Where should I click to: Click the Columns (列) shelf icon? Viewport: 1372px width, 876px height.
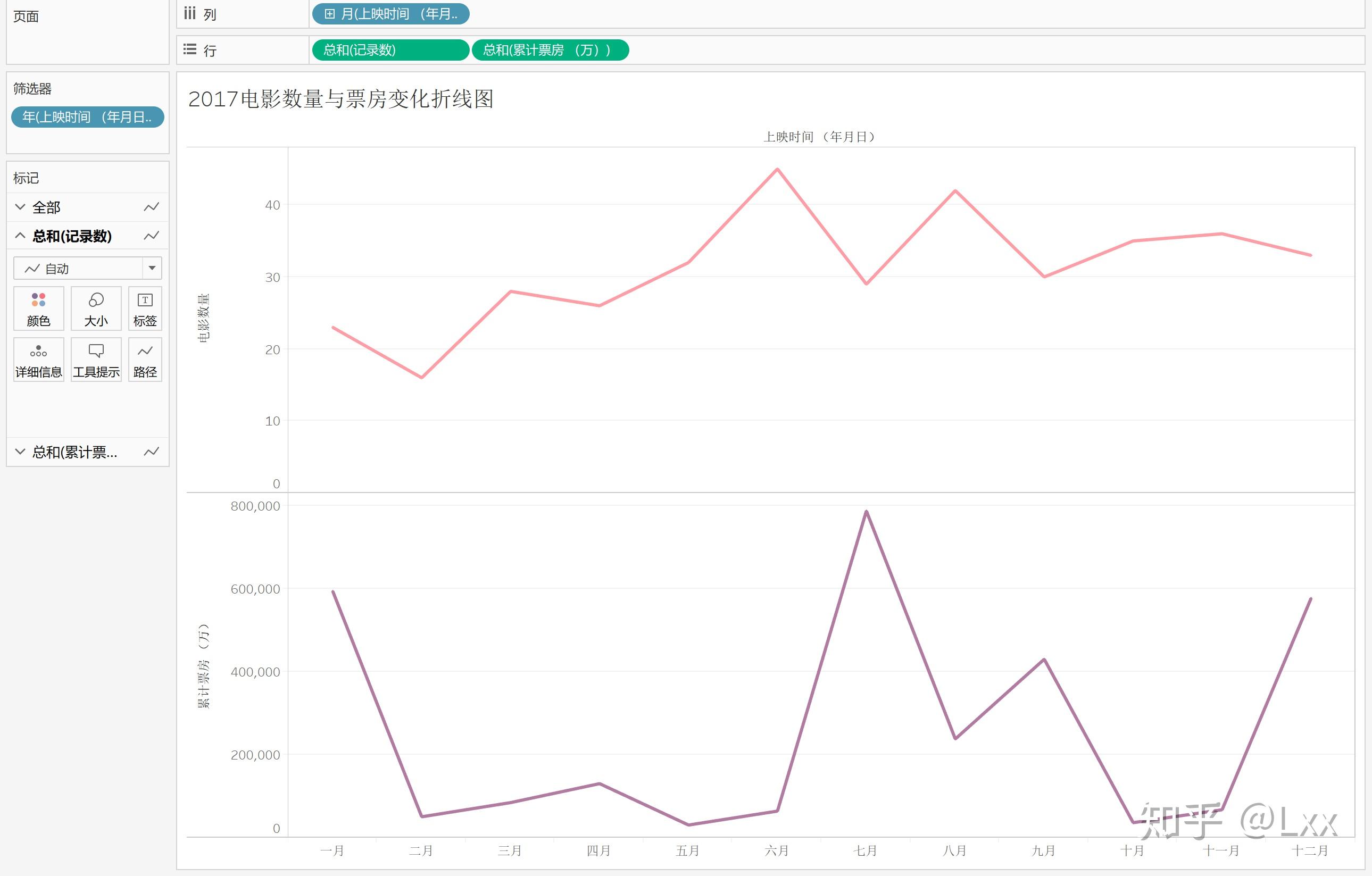click(190, 13)
